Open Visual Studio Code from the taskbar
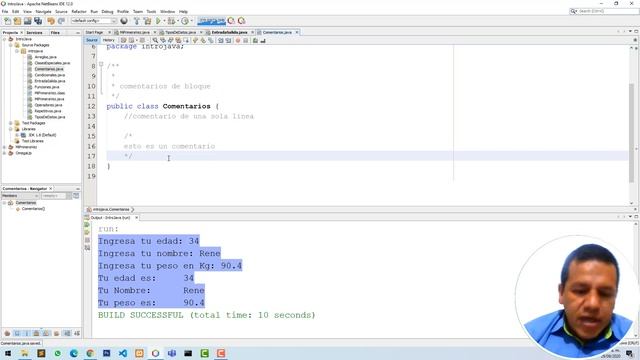 tap(122, 353)
